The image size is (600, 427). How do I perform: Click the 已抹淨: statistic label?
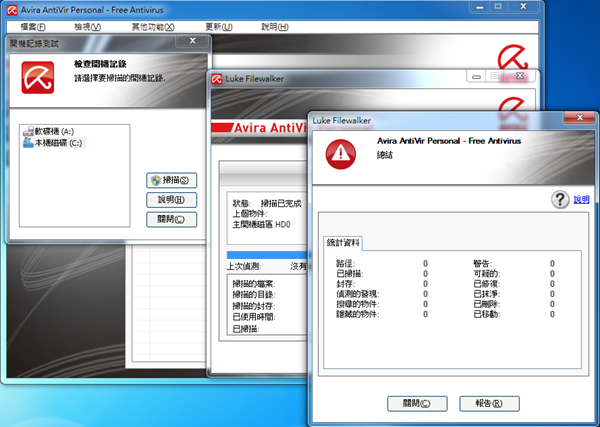[x=487, y=294]
